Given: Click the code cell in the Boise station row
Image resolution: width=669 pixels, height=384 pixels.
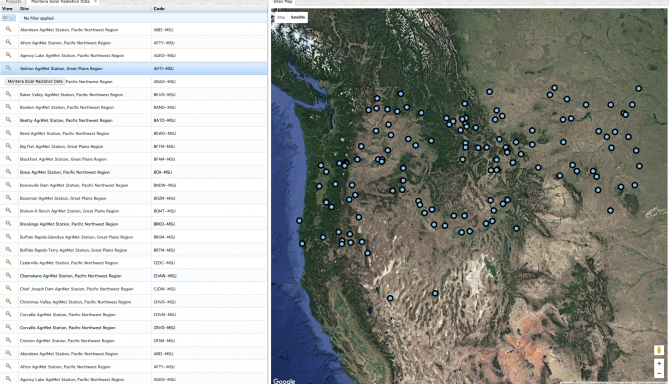Looking at the screenshot, I should click(x=209, y=172).
